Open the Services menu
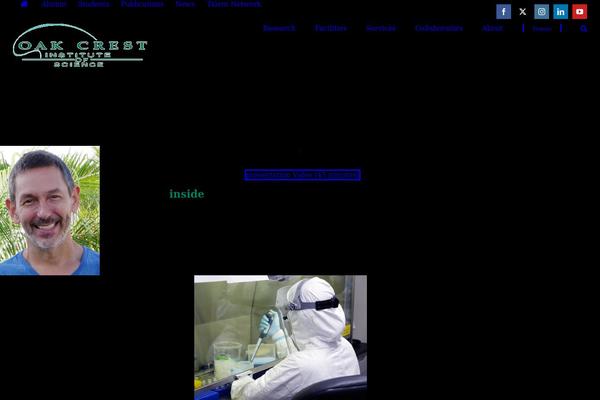This screenshot has height=400, width=600. (x=381, y=28)
